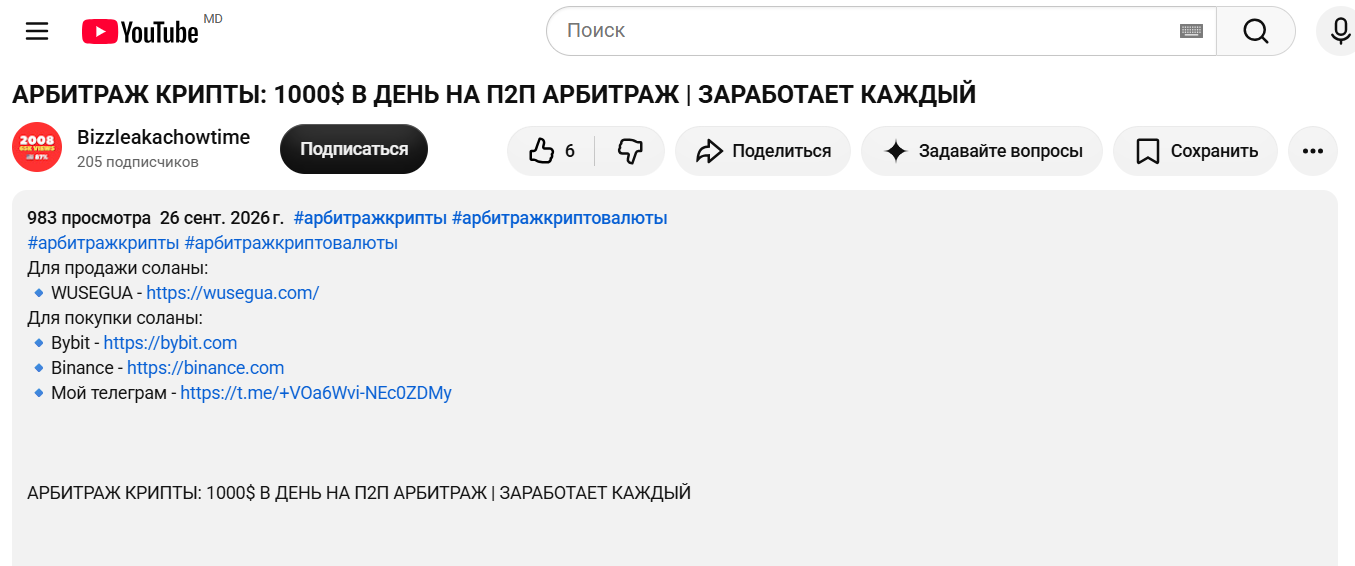Open the Bizzleakachowtime channel name
Viewport: 1355px width, 566px height.
(164, 137)
